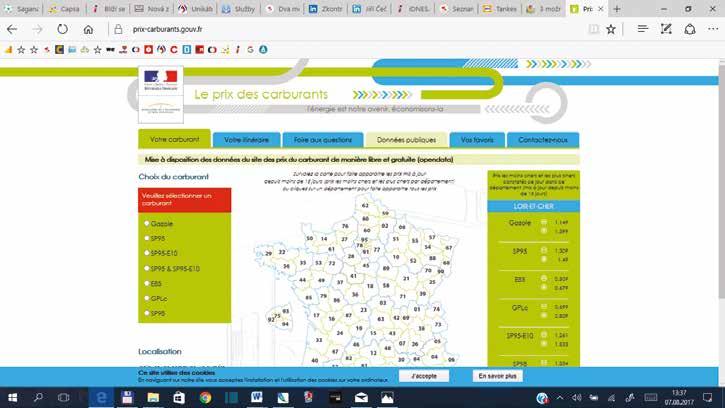Screen dimensions: 725x408
Task: Choose the E85 fuel radio button
Action: pyautogui.click(x=147, y=284)
